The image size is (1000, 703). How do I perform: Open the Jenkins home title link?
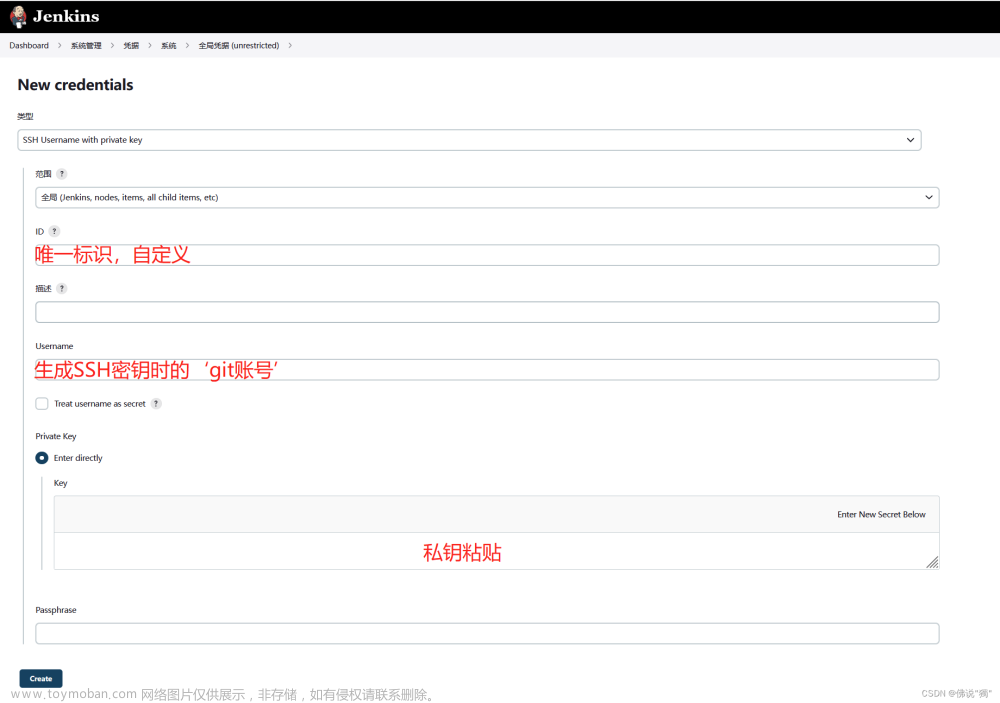coord(66,17)
